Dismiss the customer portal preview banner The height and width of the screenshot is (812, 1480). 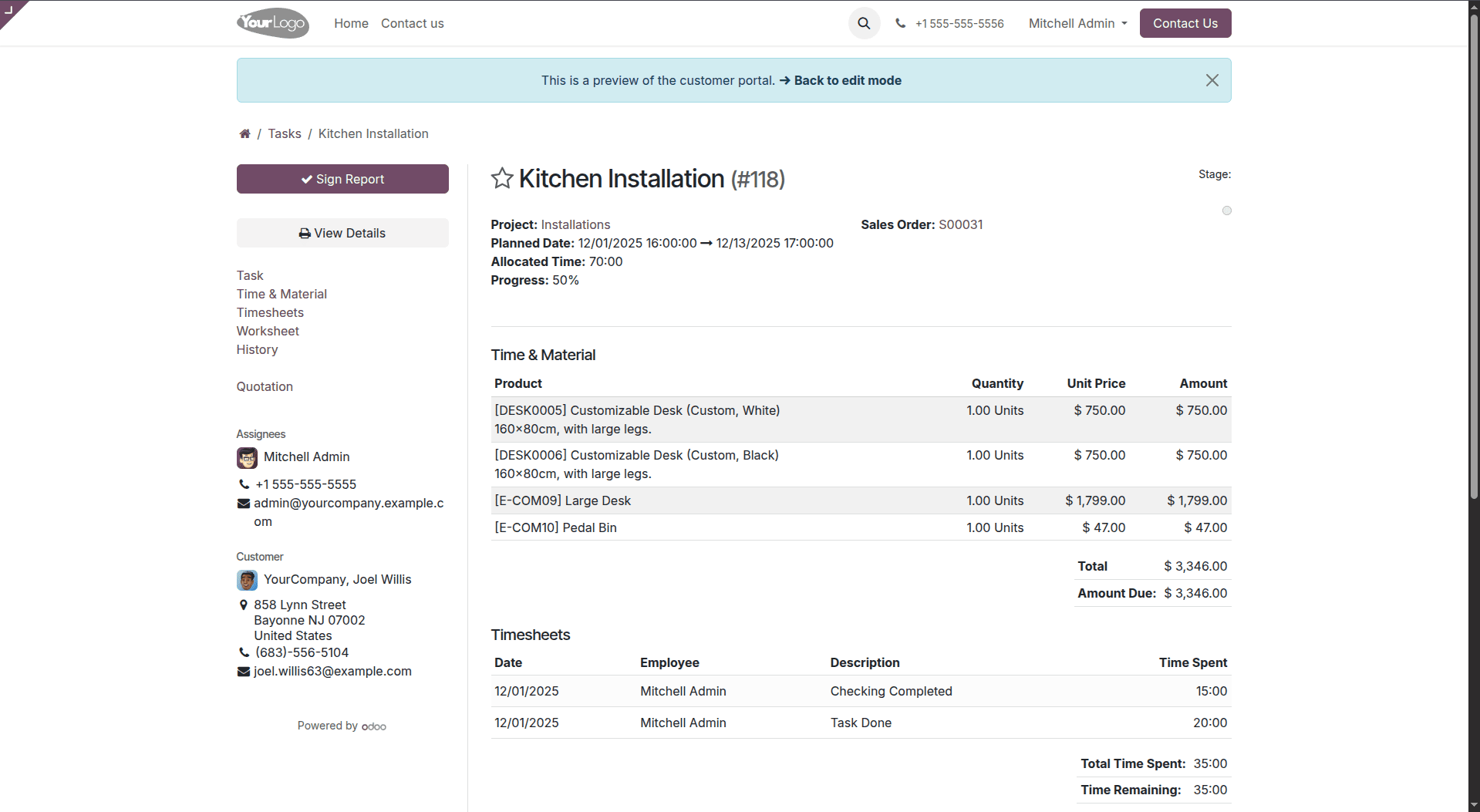tap(1212, 80)
